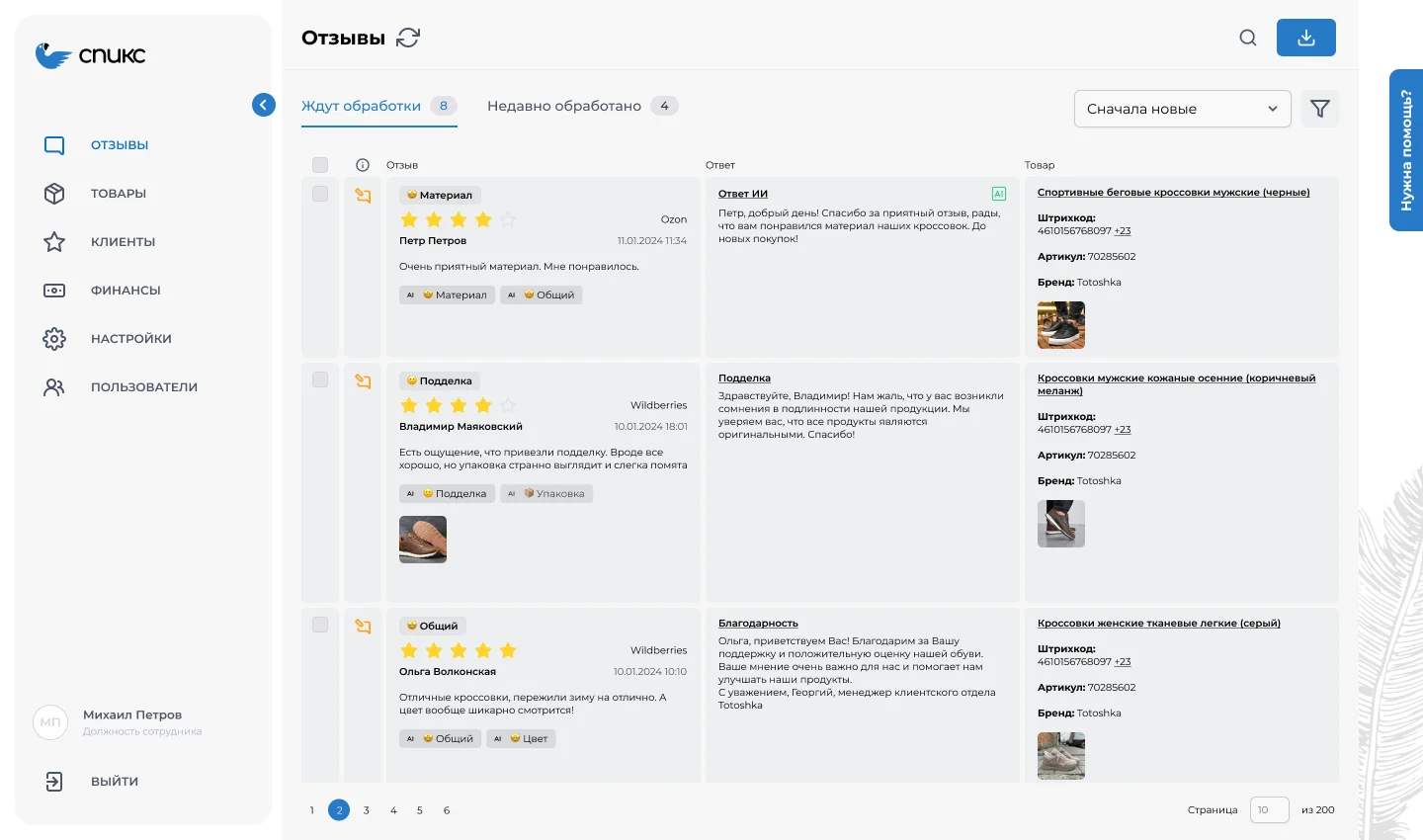Click the blue download button
1423x840 pixels.
pyautogui.click(x=1305, y=38)
